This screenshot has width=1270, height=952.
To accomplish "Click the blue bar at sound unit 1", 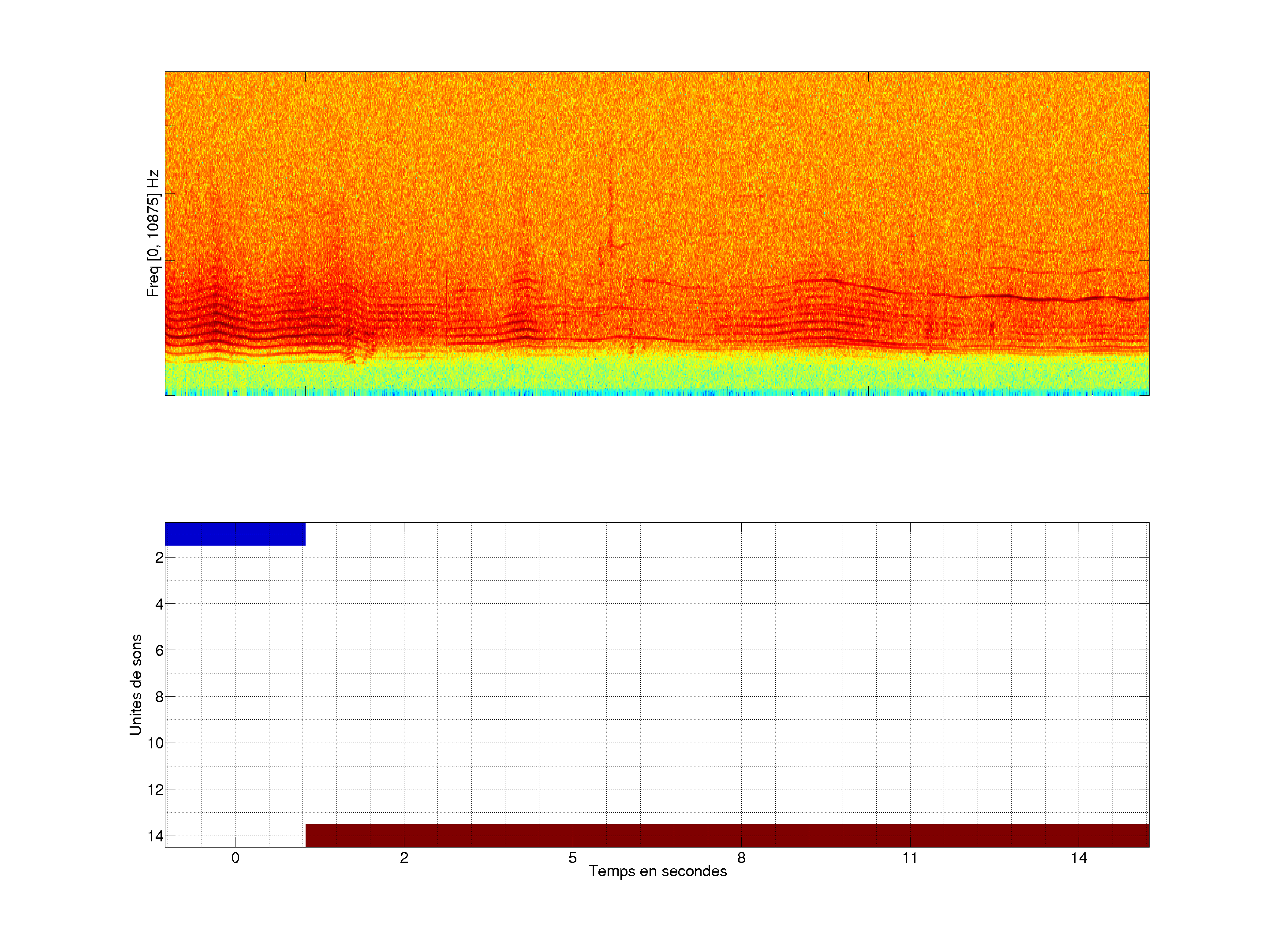I will click(x=235, y=534).
